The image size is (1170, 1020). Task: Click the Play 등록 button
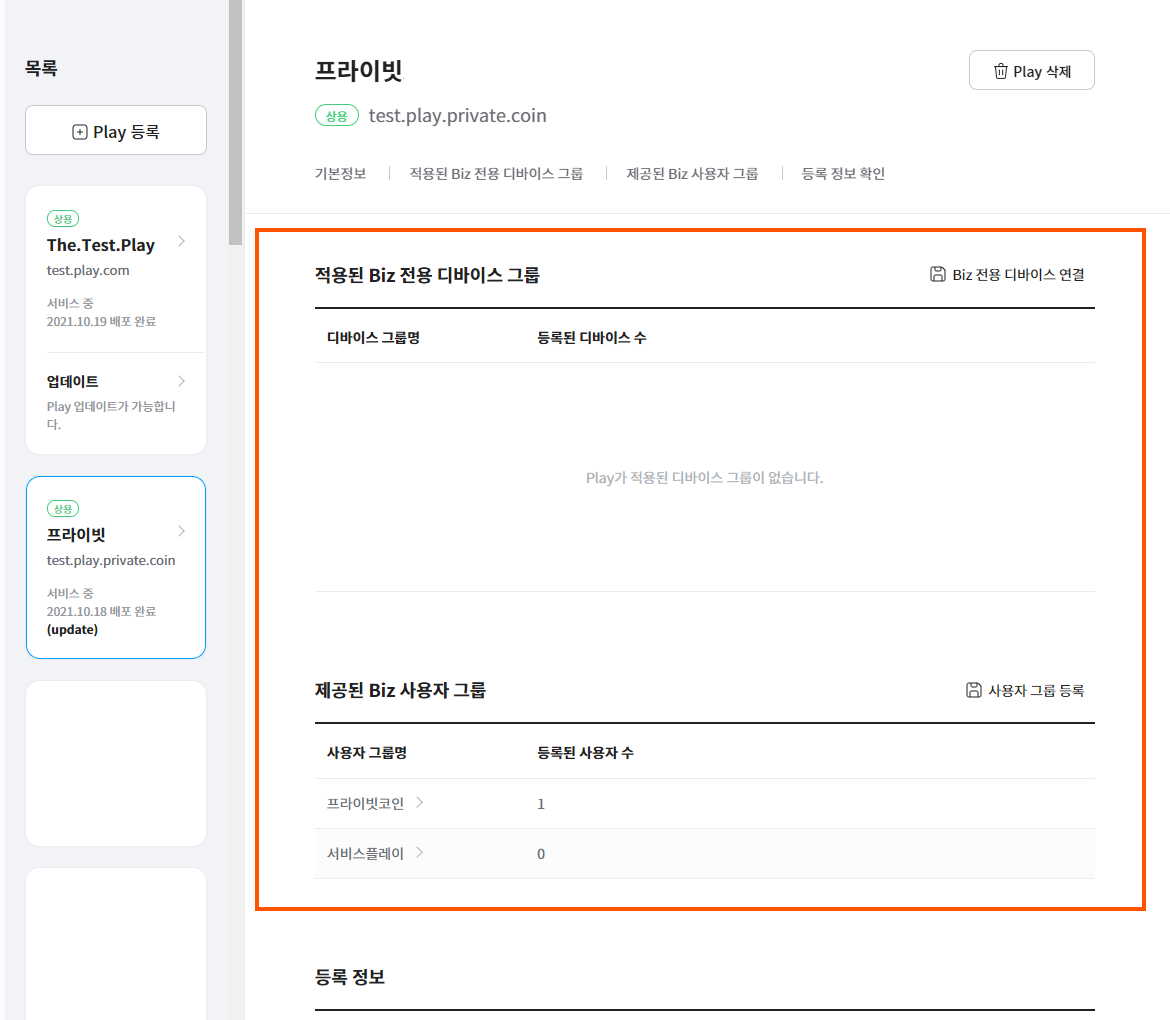116,131
